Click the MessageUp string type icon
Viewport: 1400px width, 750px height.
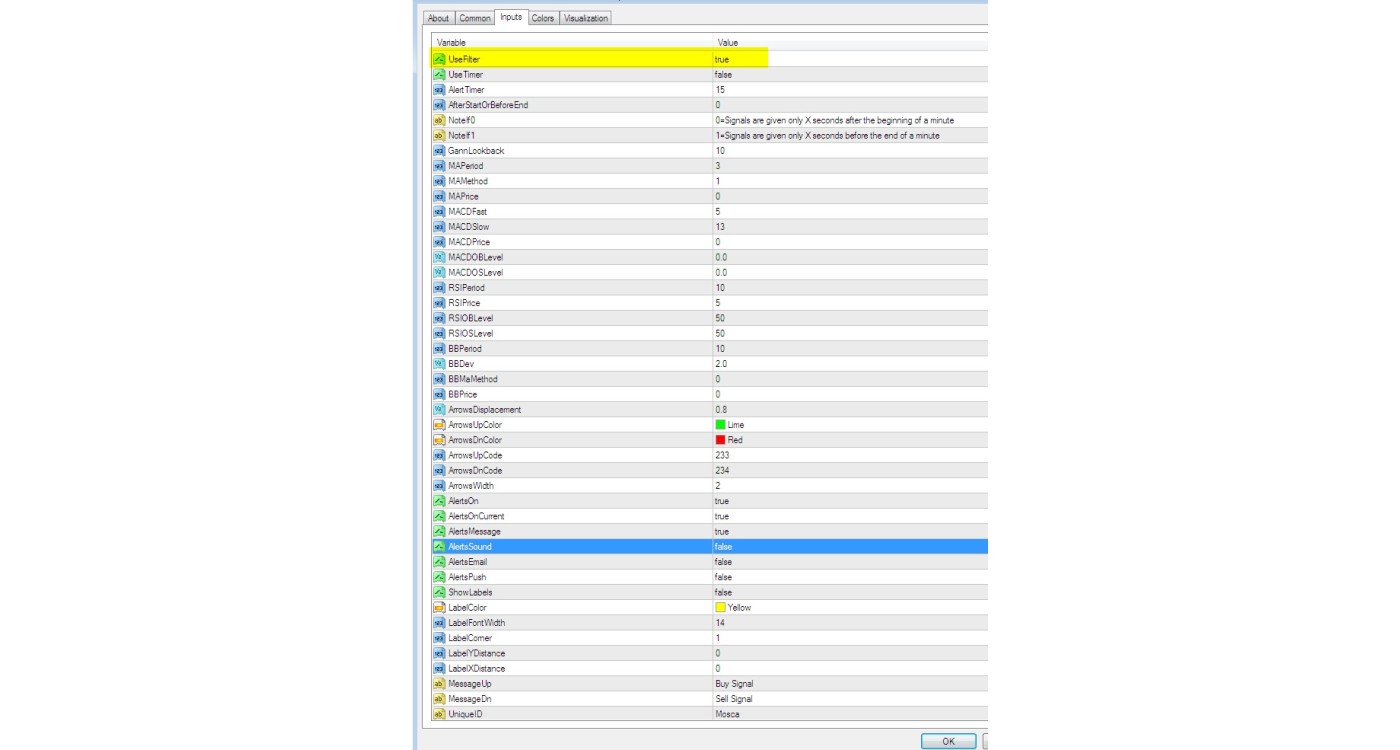pos(439,684)
